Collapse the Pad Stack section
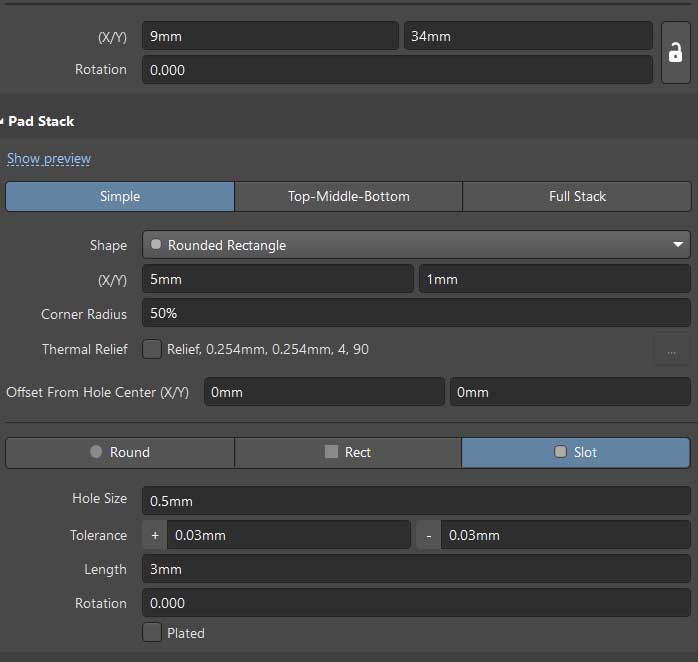 (x=3, y=121)
